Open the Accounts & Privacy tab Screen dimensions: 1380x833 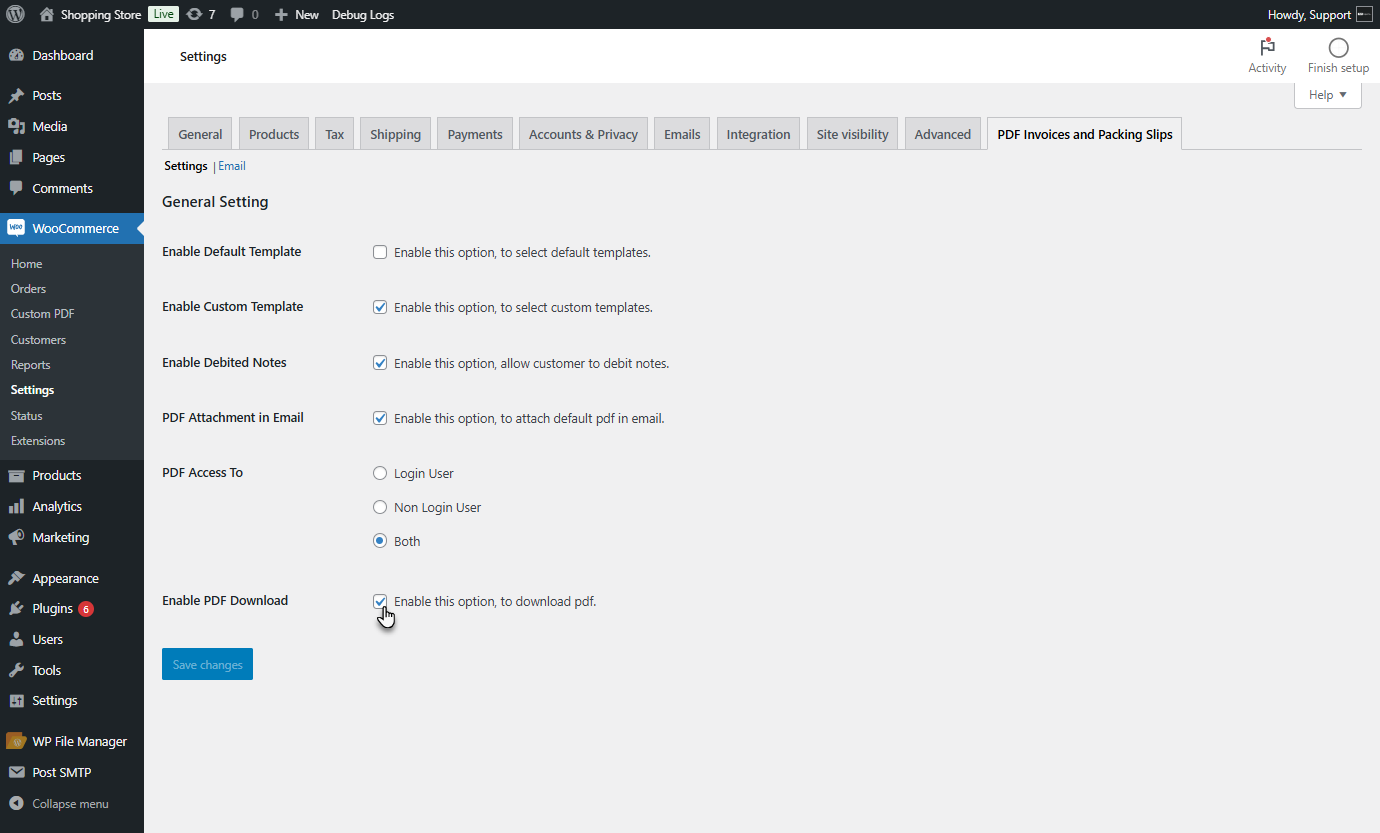tap(583, 134)
